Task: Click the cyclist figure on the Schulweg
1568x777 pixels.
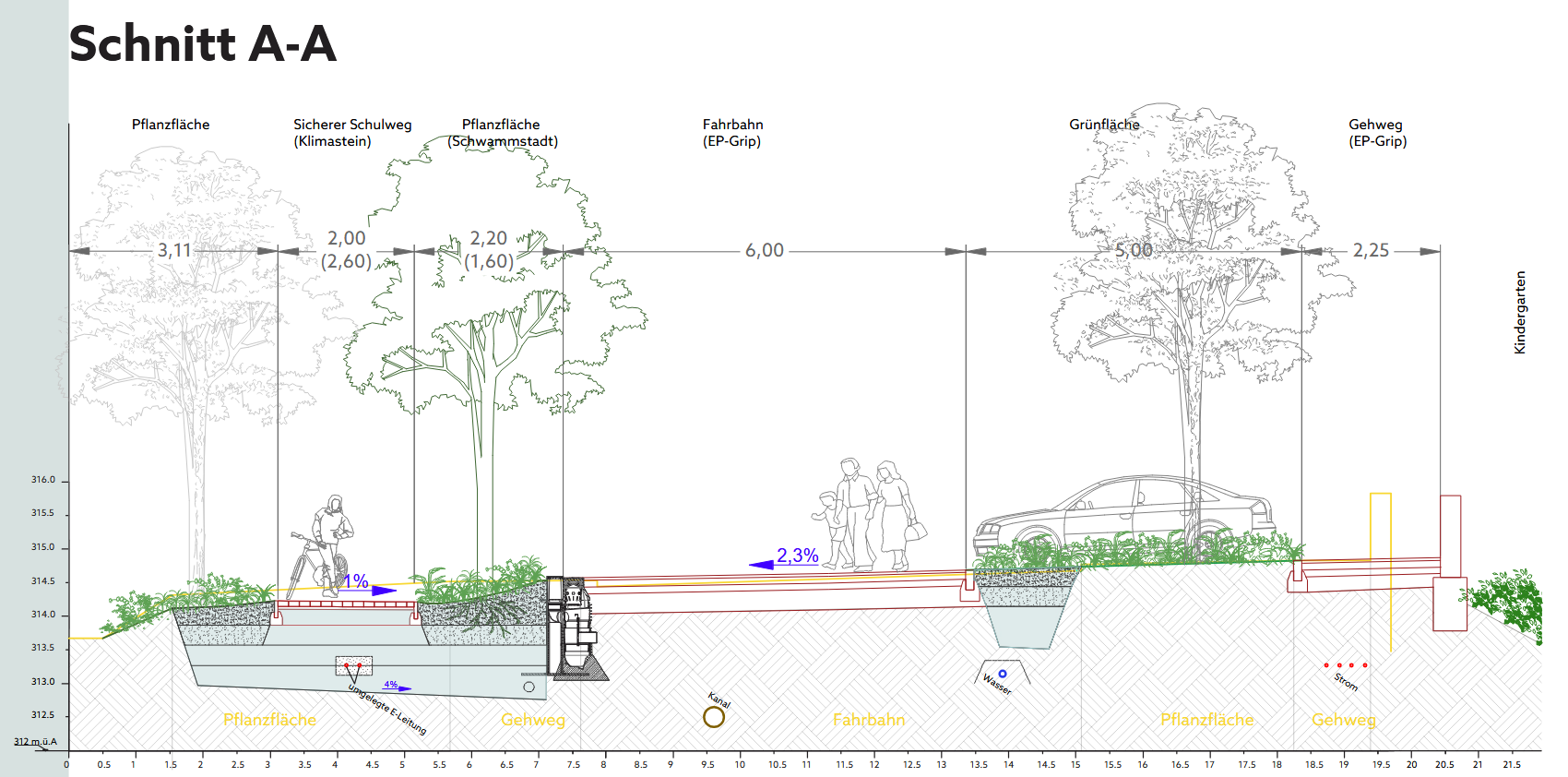Action: (x=323, y=546)
